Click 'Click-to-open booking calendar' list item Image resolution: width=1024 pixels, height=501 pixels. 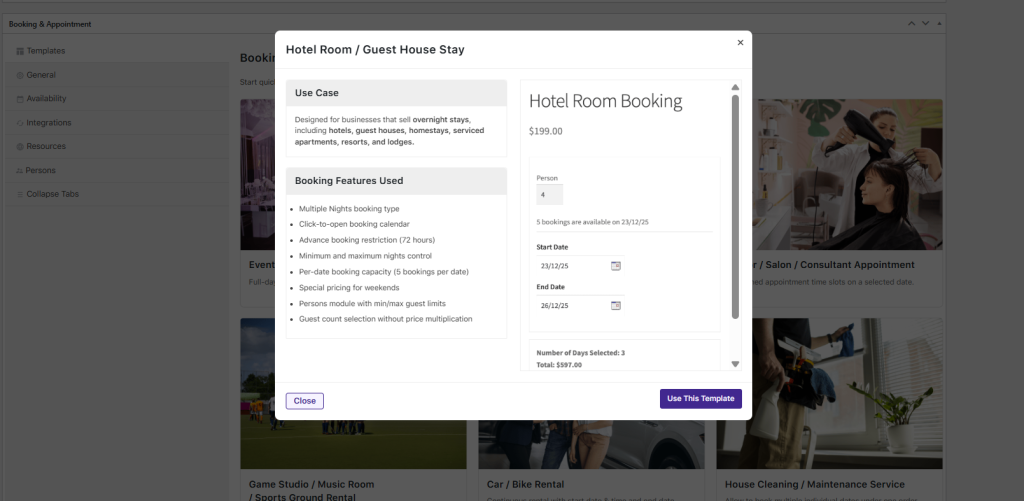click(x=354, y=224)
